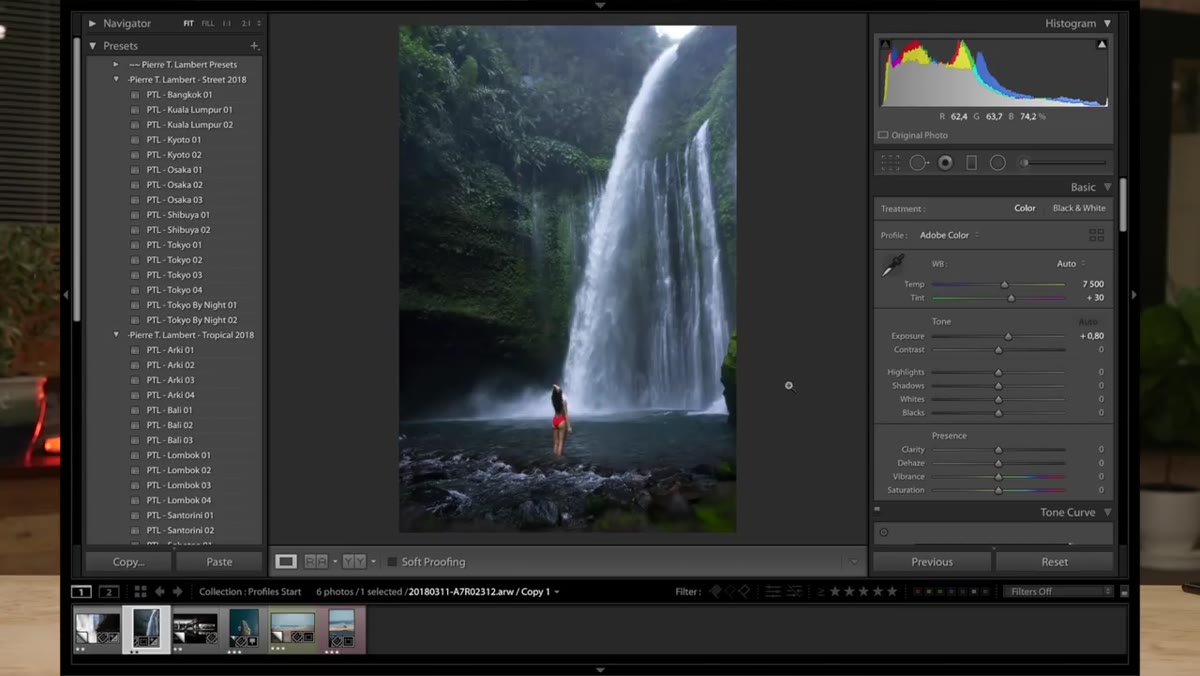Click the Paste button

click(x=219, y=562)
